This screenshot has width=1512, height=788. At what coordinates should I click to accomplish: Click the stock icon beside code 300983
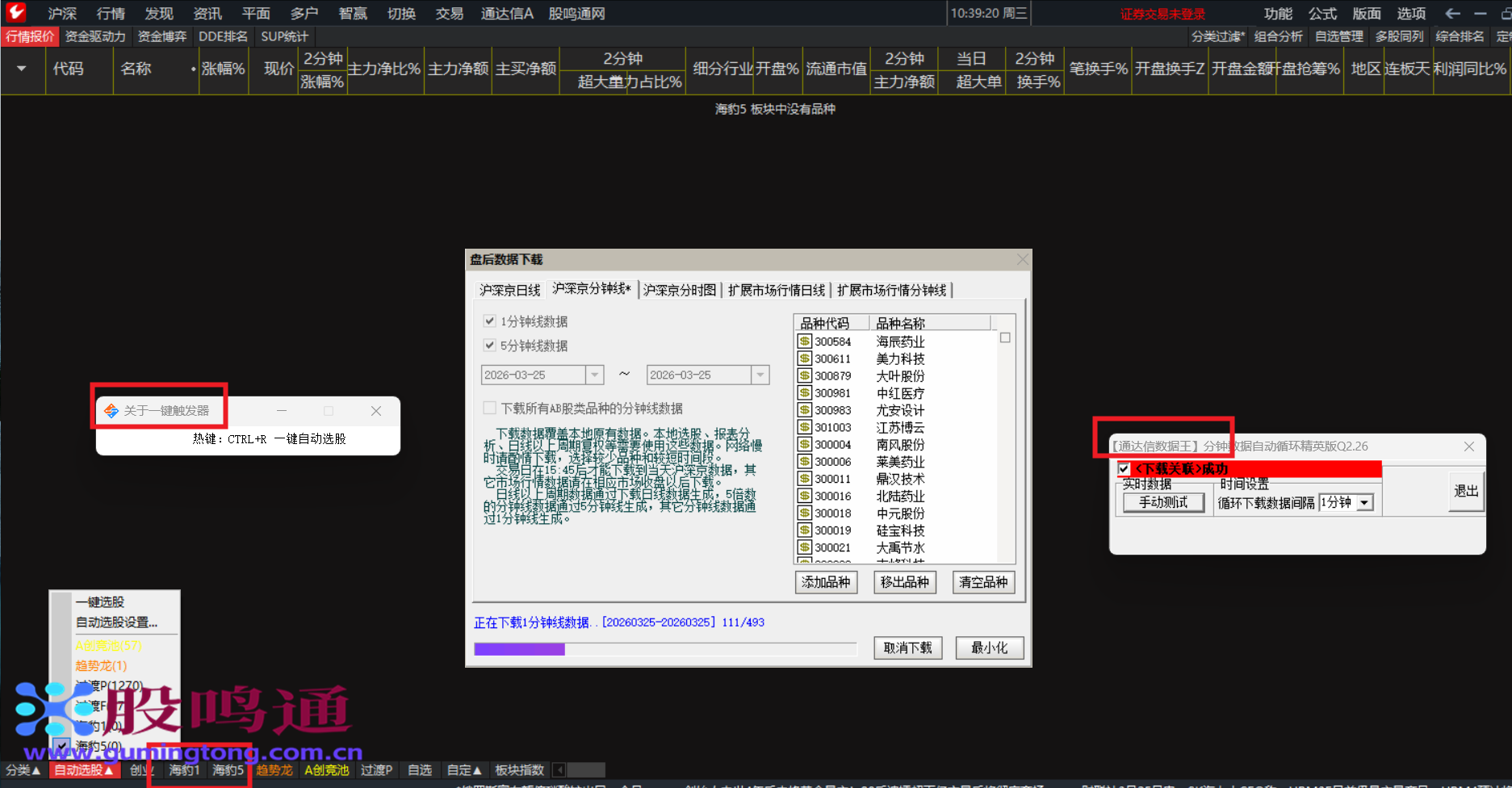(805, 410)
